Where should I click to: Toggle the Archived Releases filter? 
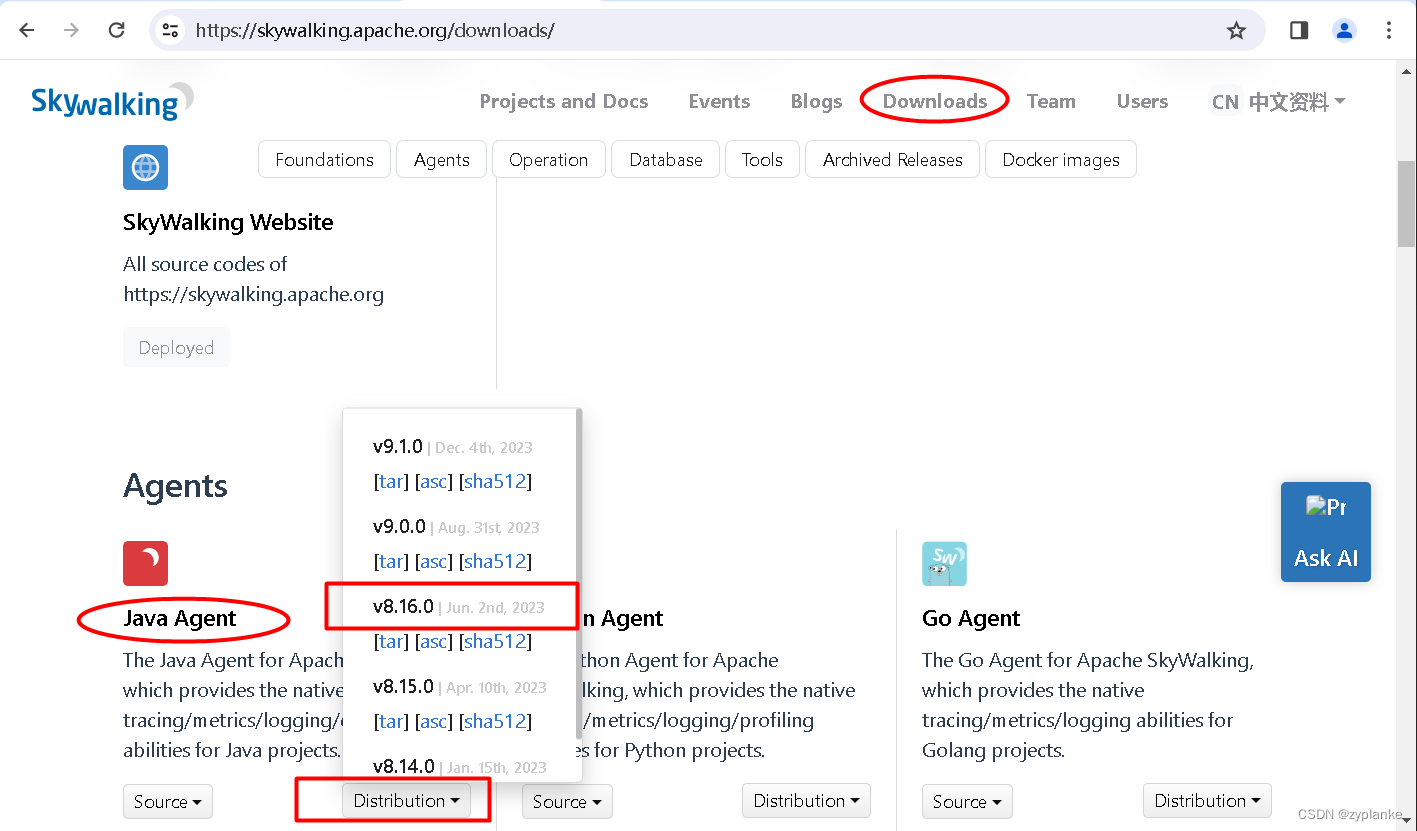(892, 159)
